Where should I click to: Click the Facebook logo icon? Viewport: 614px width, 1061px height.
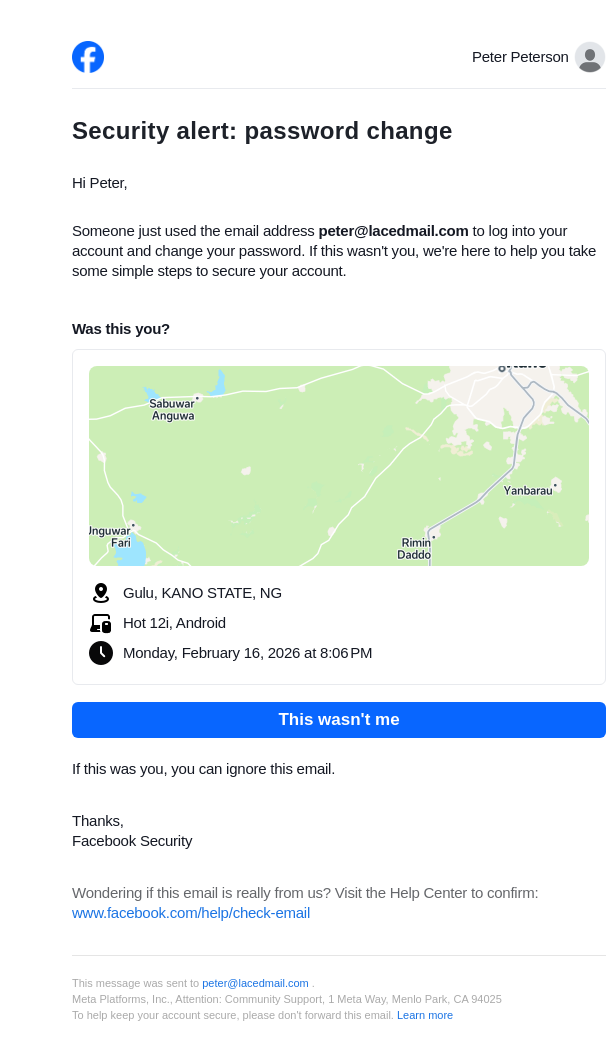pyautogui.click(x=88, y=57)
